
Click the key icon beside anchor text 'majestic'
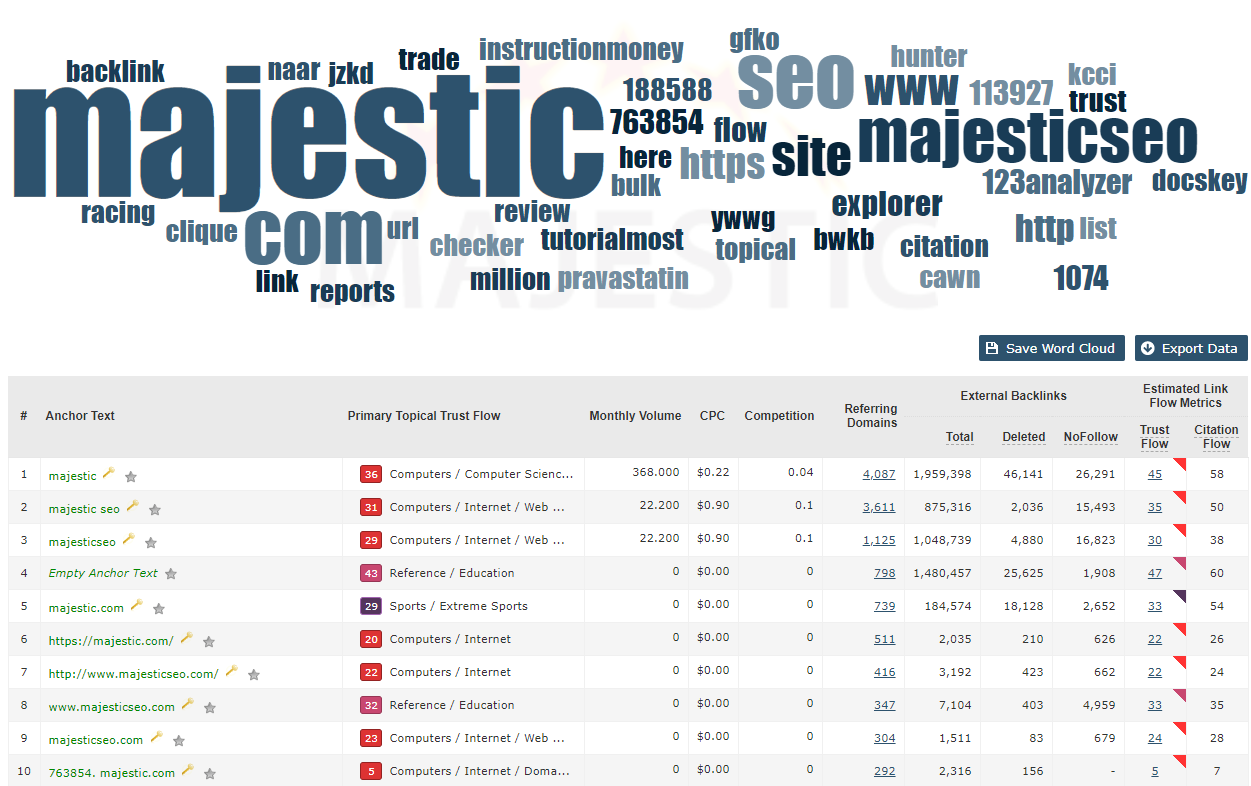tap(109, 474)
